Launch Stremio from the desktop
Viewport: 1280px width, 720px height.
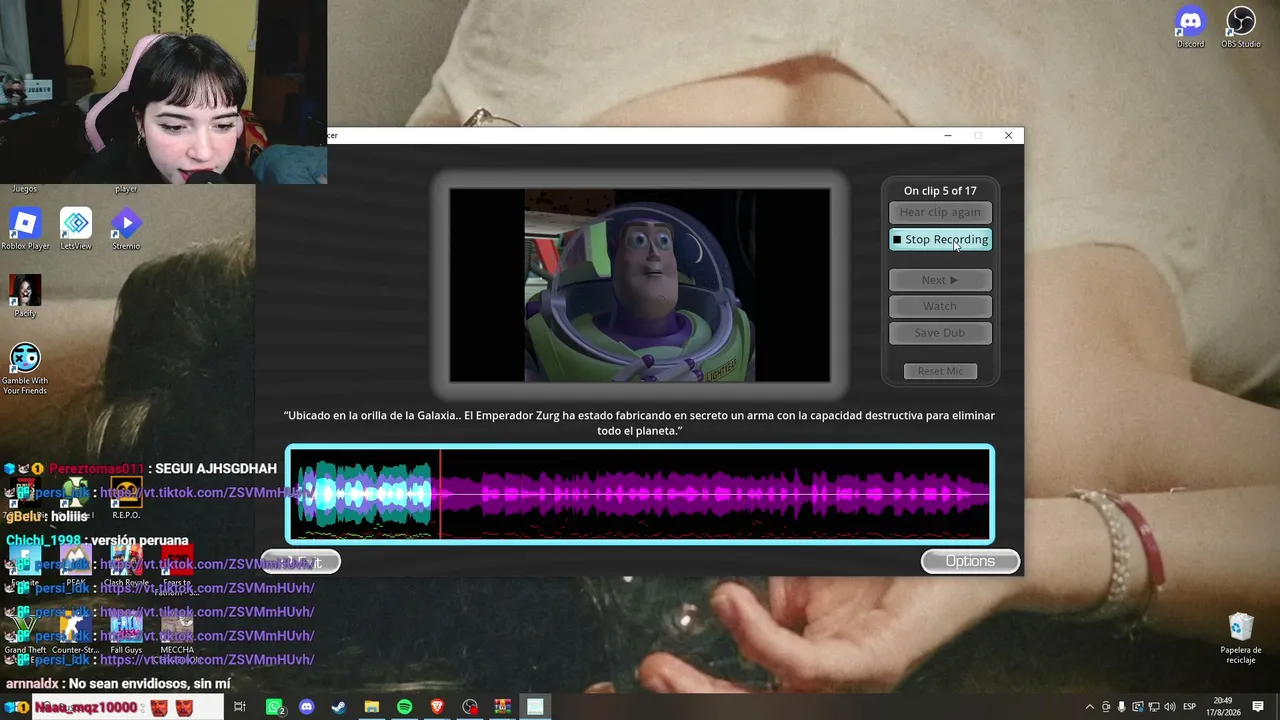point(126,229)
